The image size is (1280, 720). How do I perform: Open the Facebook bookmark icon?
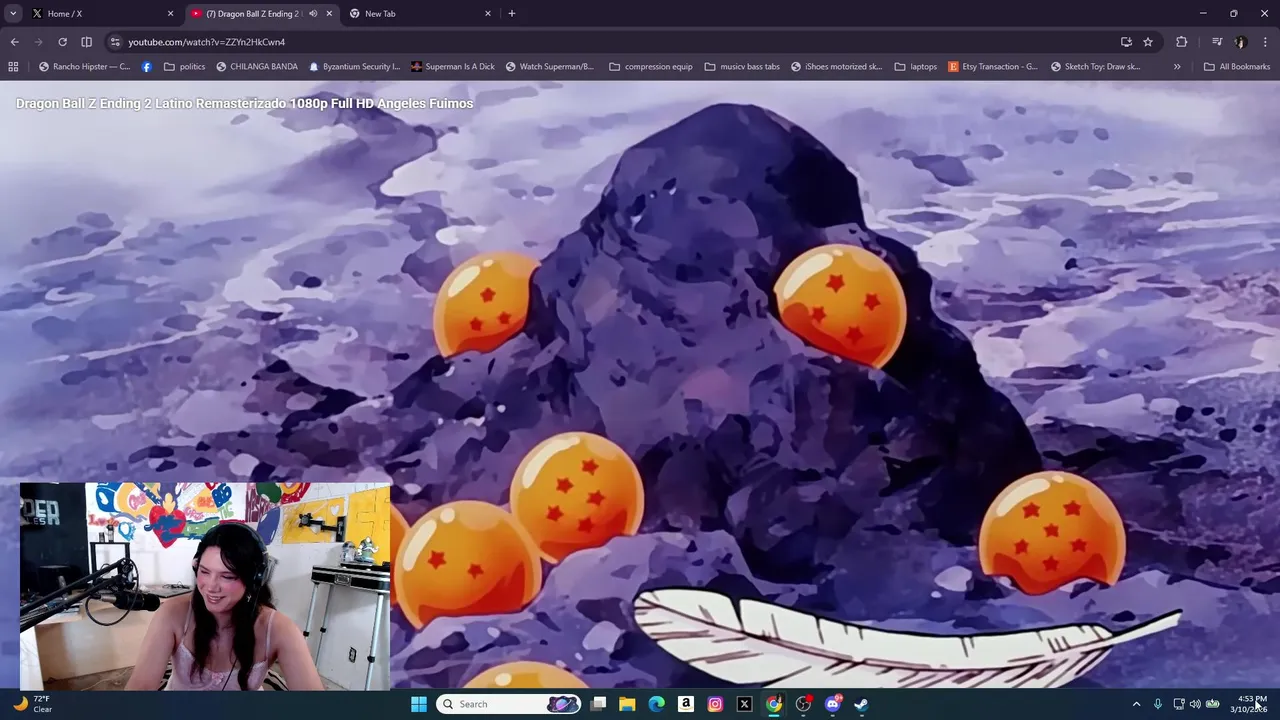[147, 67]
